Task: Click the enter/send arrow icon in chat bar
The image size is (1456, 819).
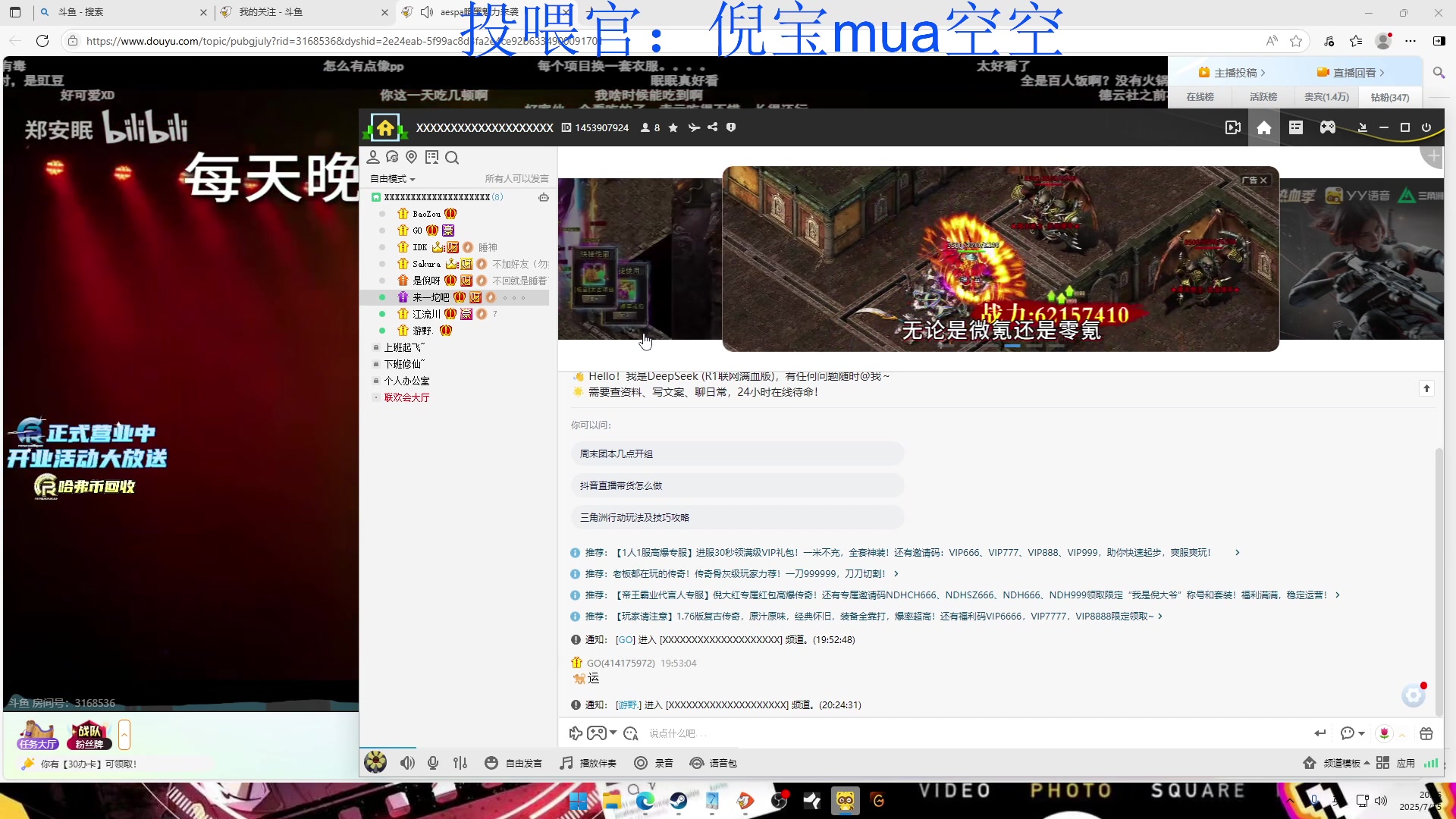Action: [1320, 733]
